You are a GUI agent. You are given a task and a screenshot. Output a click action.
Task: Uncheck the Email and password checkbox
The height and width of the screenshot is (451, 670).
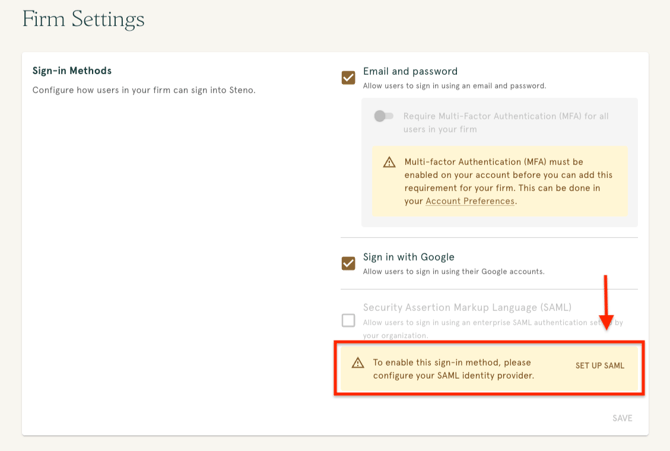348,77
